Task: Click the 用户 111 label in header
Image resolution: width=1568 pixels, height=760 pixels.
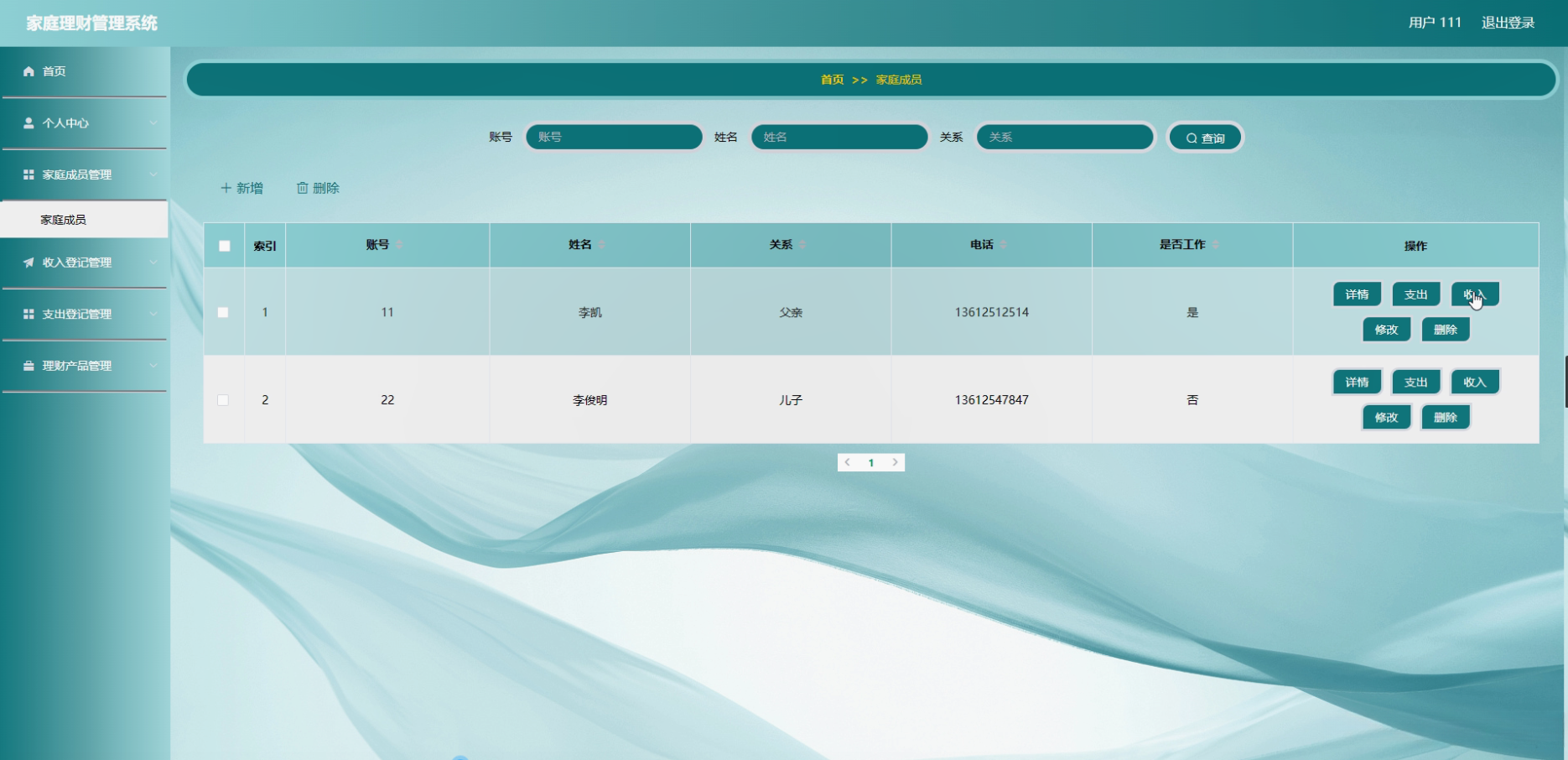Action: pyautogui.click(x=1435, y=23)
